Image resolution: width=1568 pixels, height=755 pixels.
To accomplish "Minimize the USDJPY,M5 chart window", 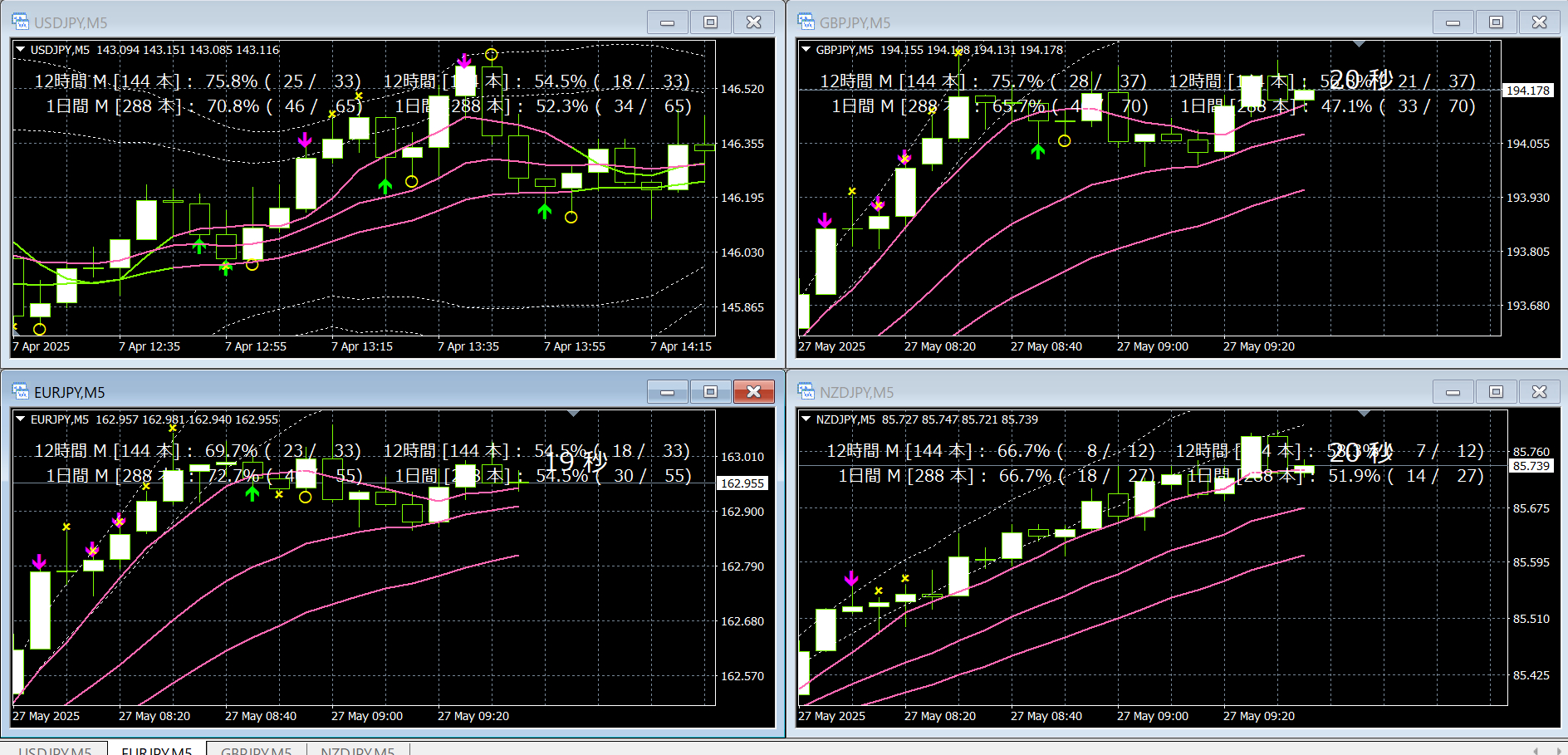I will click(668, 22).
